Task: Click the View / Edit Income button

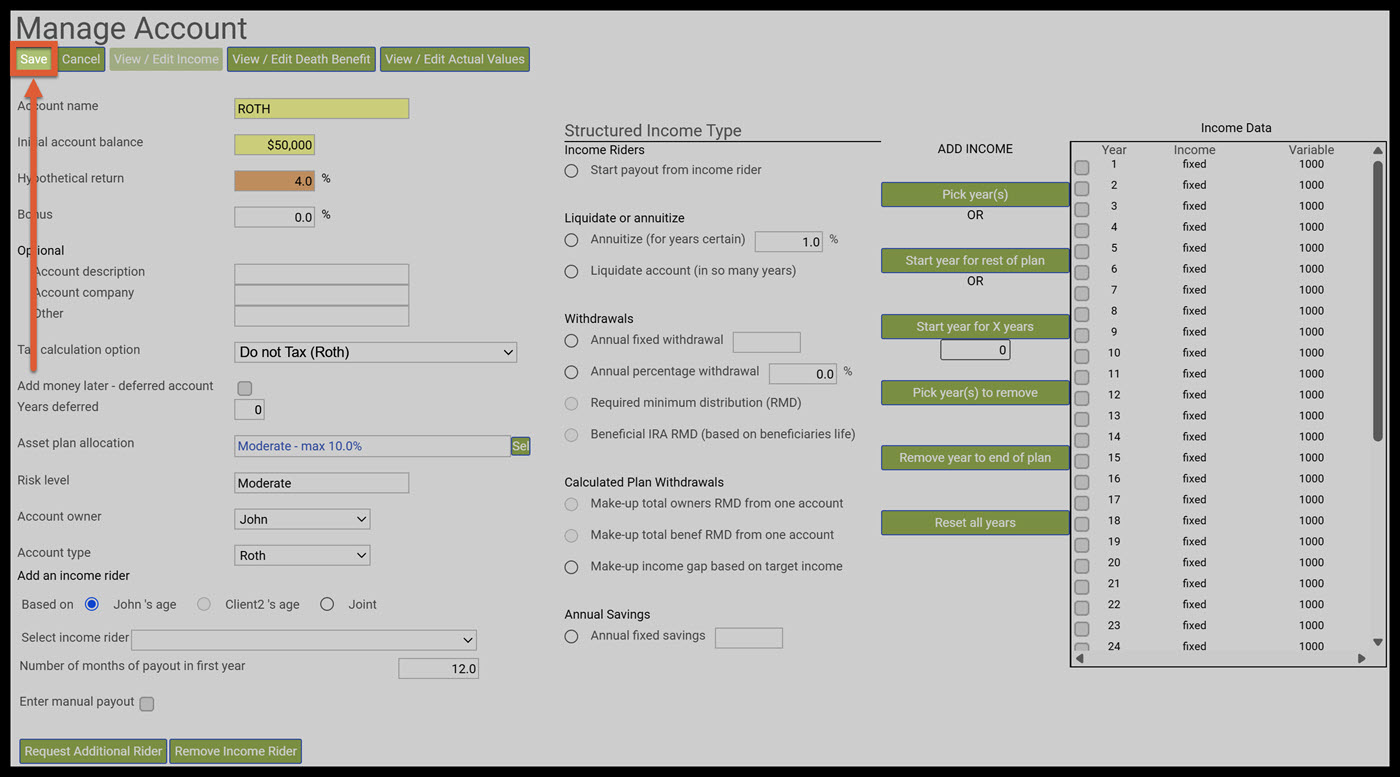Action: [166, 59]
